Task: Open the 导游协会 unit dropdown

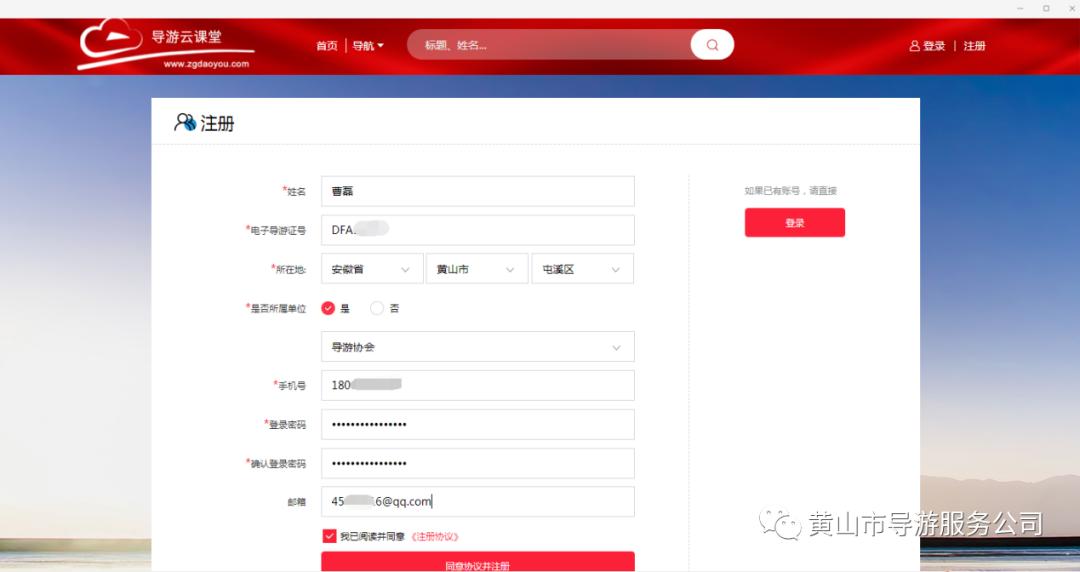Action: tap(477, 347)
